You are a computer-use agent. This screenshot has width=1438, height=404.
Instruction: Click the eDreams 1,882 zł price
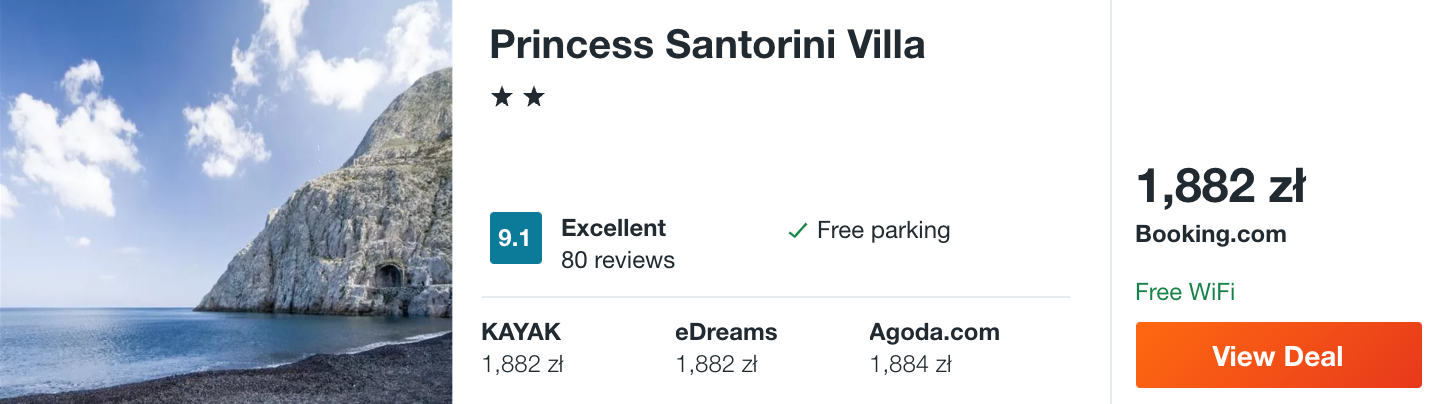716,365
